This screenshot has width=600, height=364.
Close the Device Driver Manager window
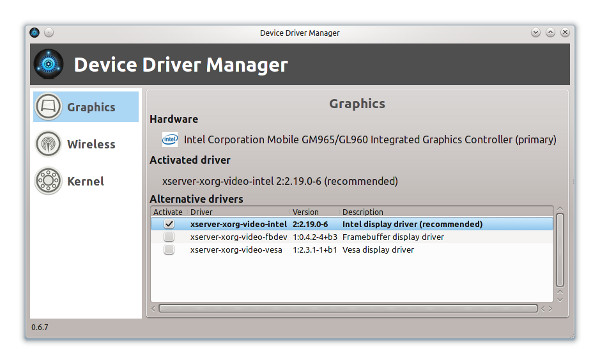coord(565,33)
